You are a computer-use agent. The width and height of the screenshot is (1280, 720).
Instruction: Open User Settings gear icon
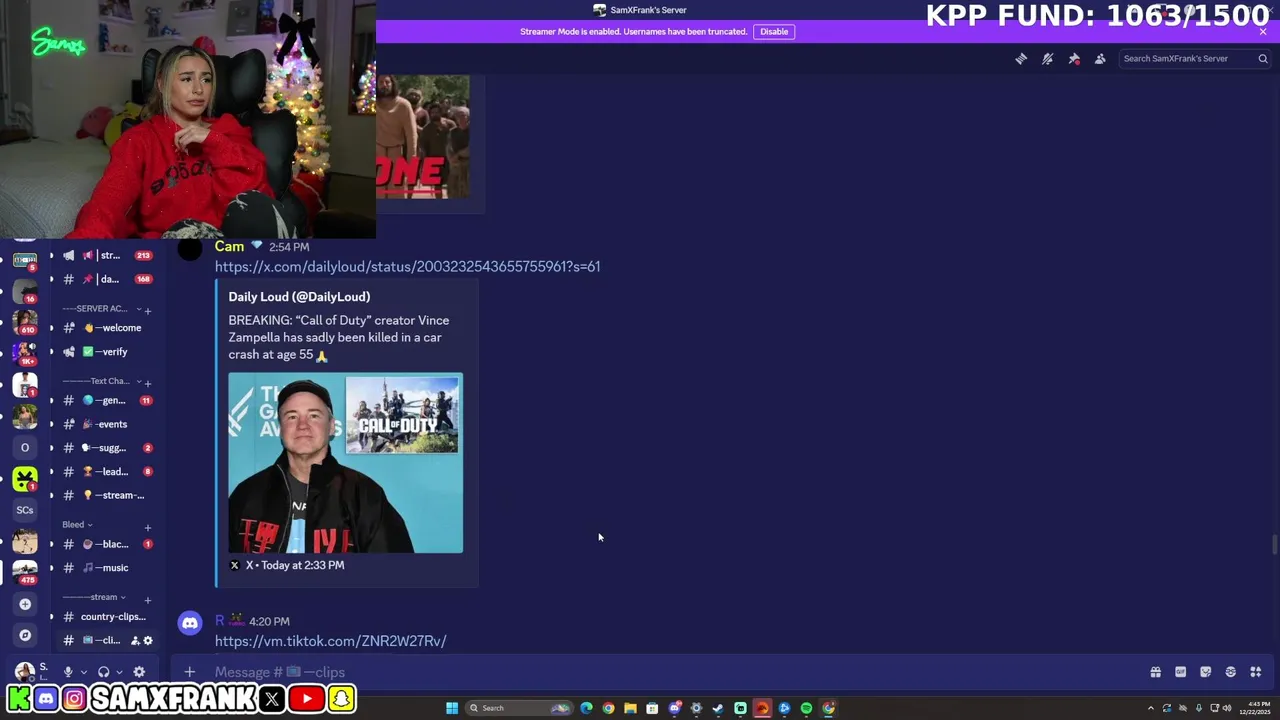point(139,672)
